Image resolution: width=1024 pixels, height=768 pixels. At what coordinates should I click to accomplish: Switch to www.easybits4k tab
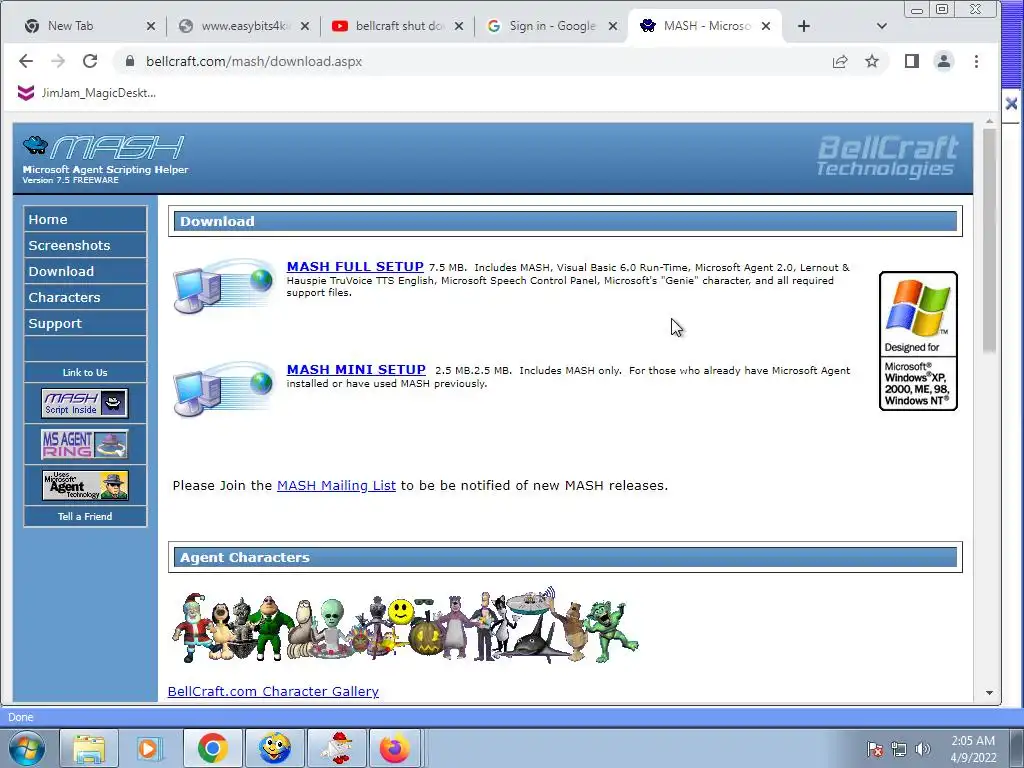pos(245,26)
